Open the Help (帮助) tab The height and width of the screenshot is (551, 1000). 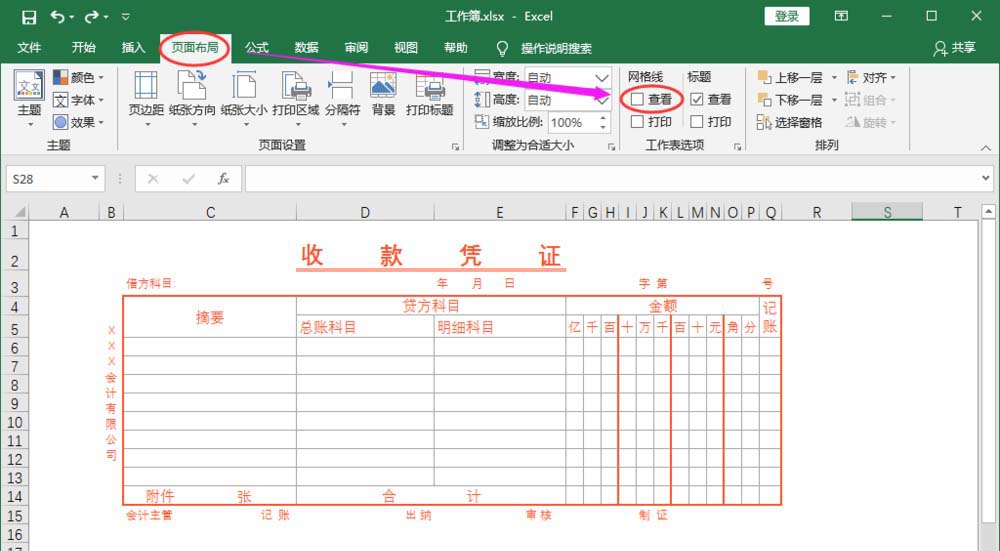coord(456,48)
